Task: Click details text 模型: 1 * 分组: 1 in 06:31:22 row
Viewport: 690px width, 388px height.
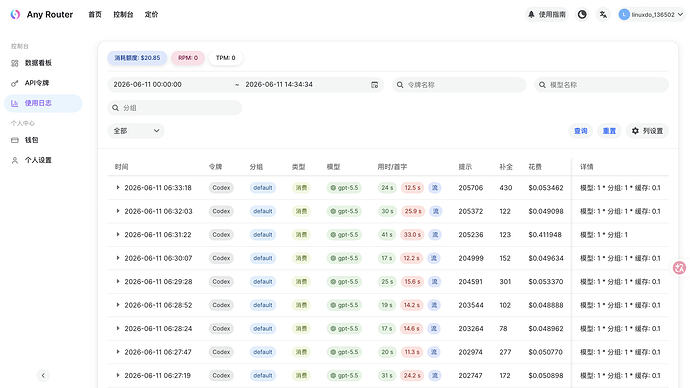Action: pos(604,234)
